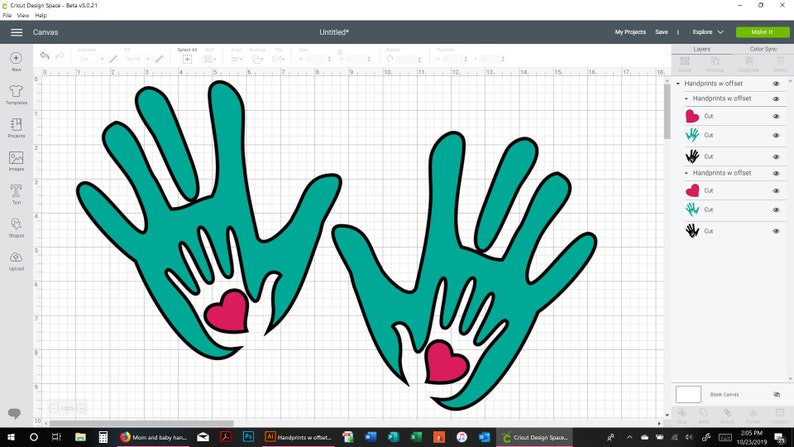Switch to the Color Sync tab

(x=763, y=49)
